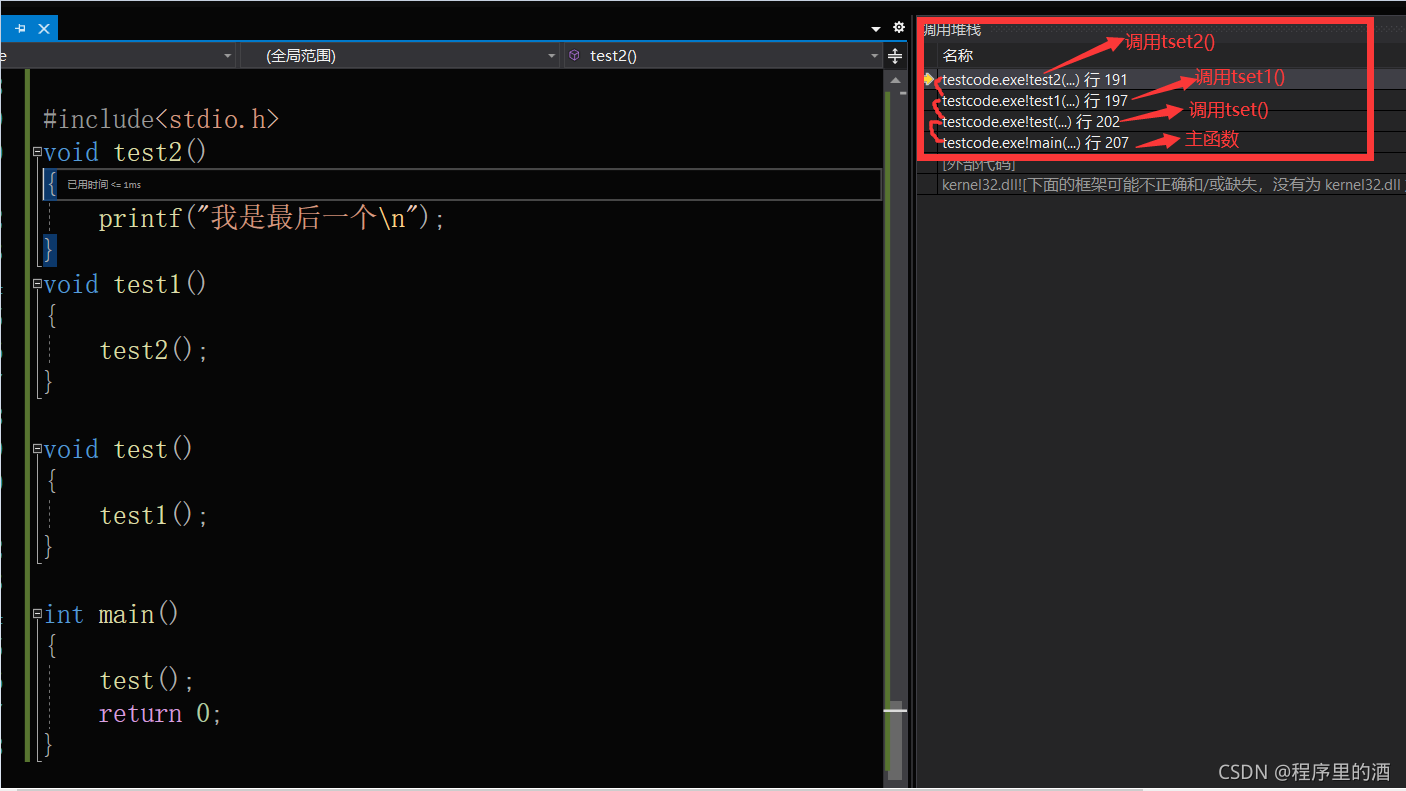Click the void test2() declaration text
1406x791 pixels.
click(x=125, y=152)
